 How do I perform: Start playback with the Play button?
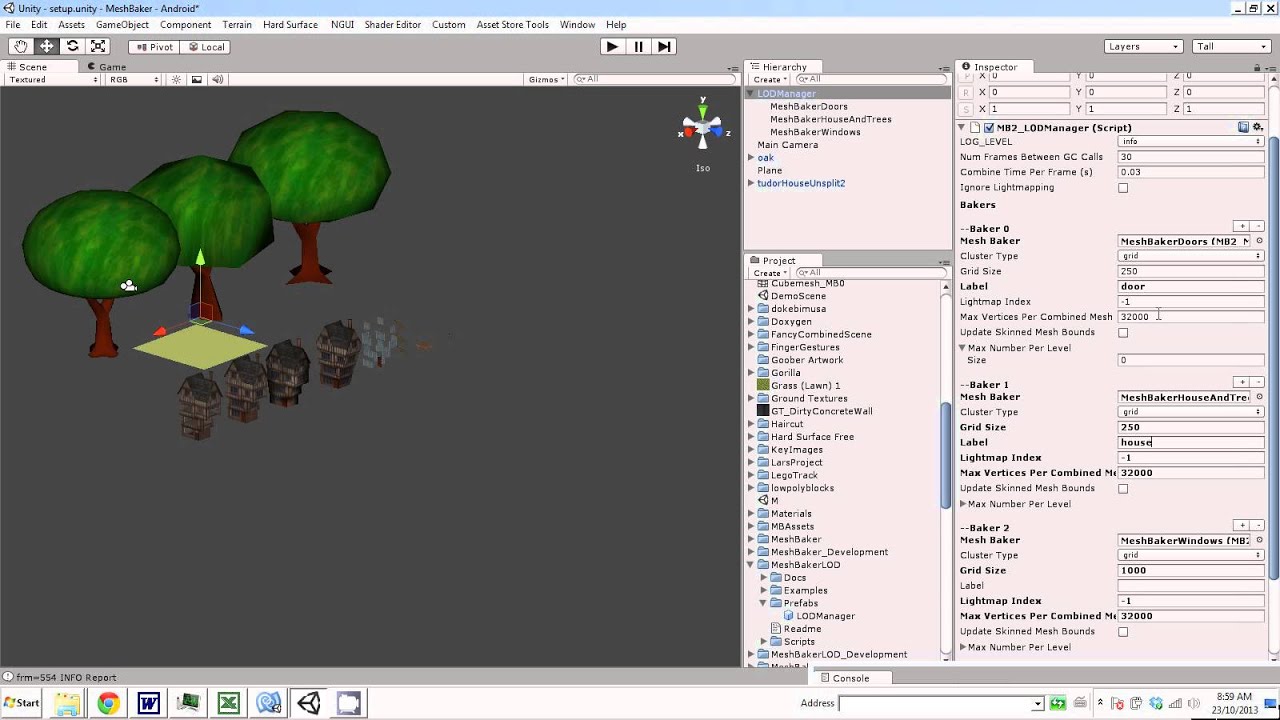[612, 46]
